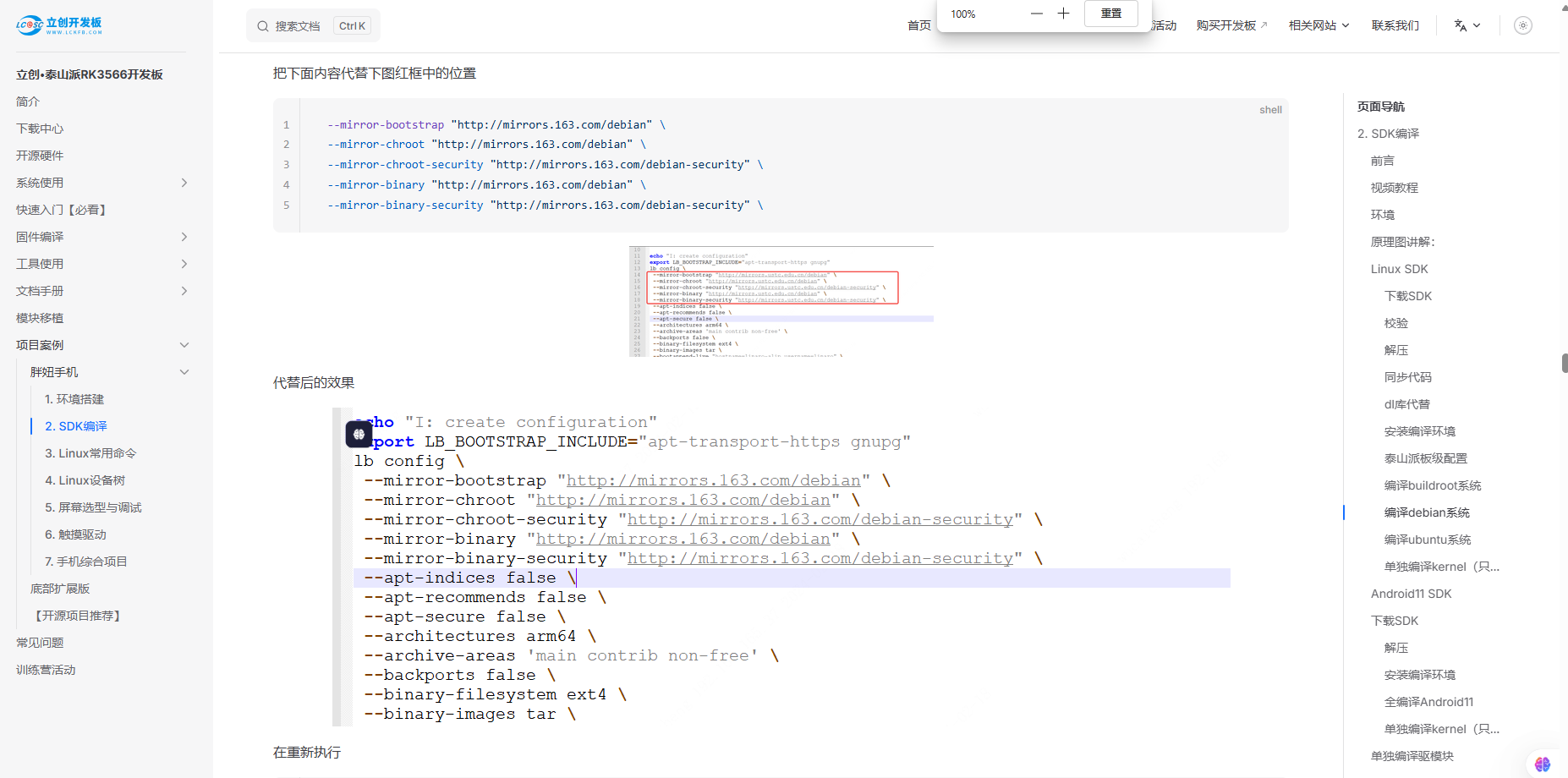Click the colorful brain icon at bottom right
The height and width of the screenshot is (778, 1568).
point(1542,764)
